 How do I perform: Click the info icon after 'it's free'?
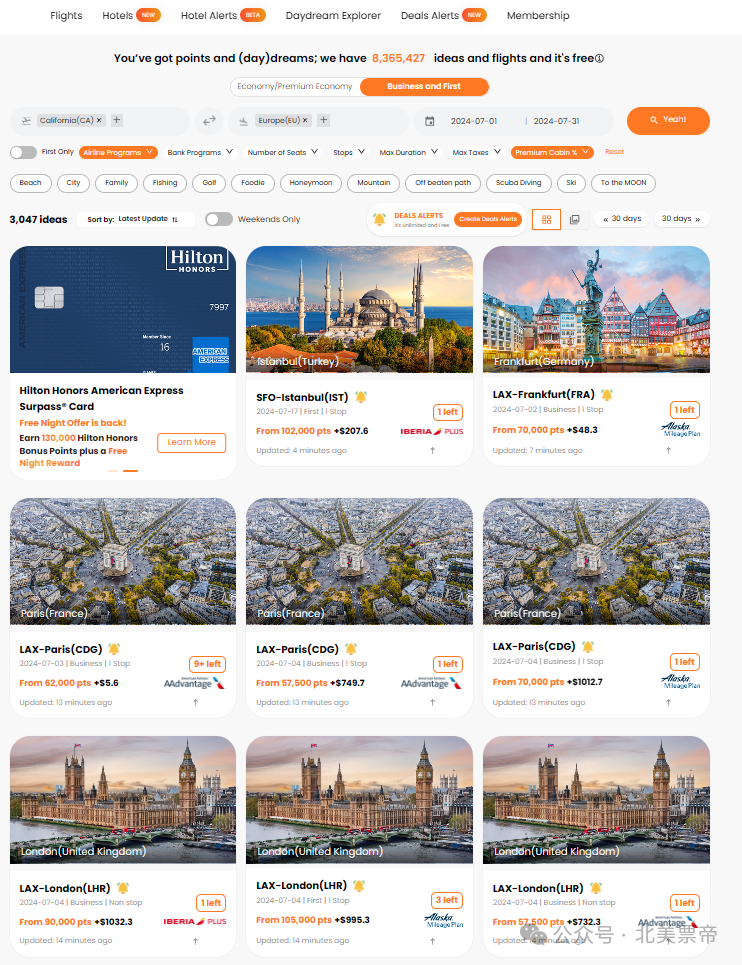point(599,58)
